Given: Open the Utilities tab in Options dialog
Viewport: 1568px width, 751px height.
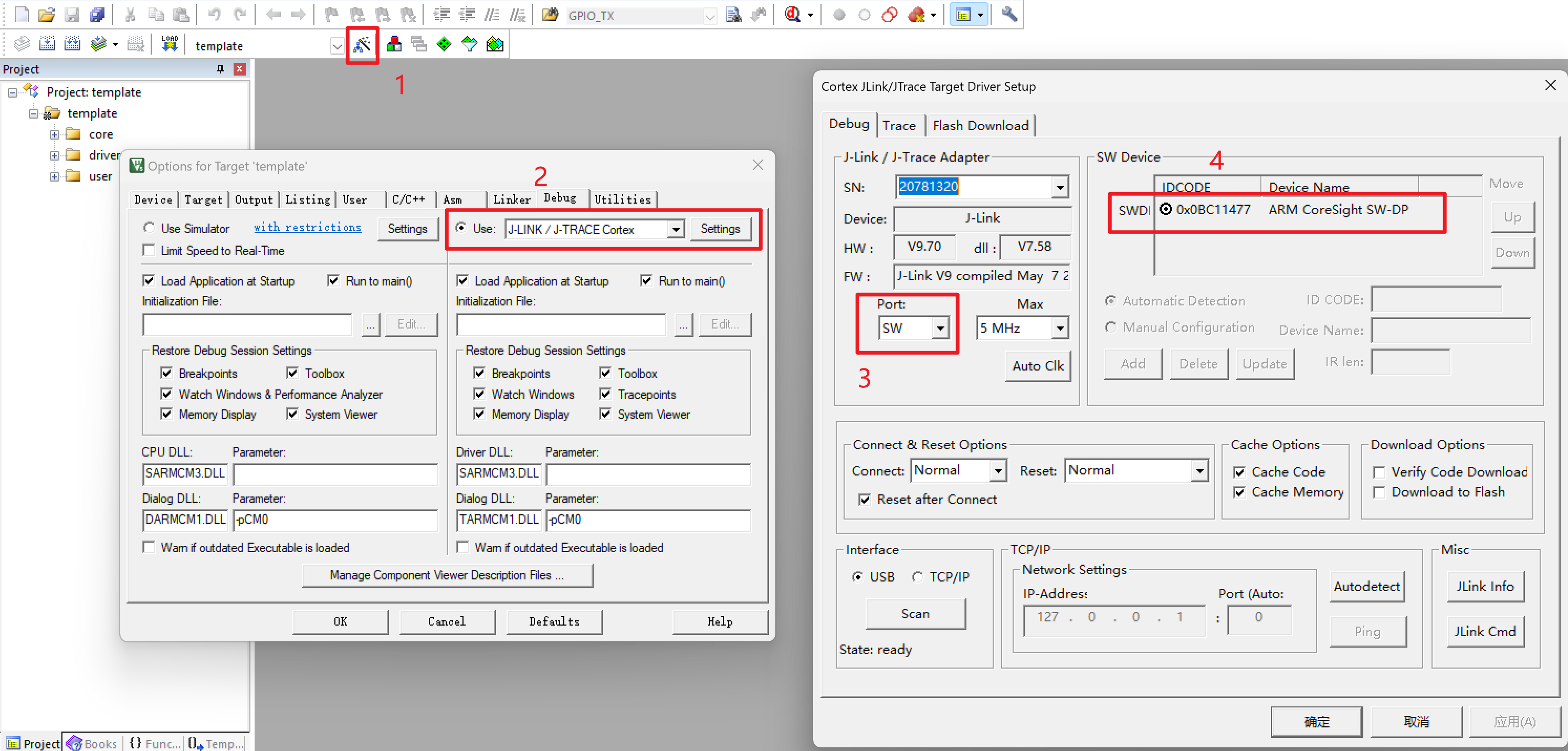Looking at the screenshot, I should [x=622, y=199].
